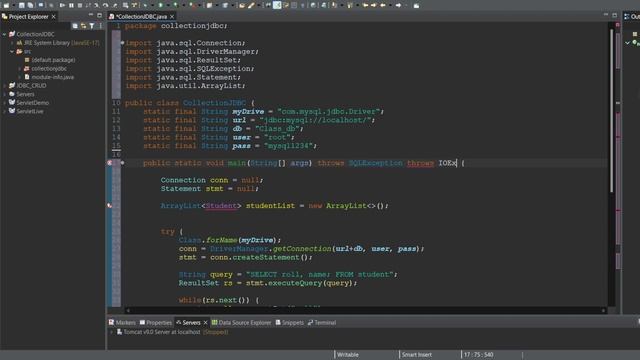Click the quick-fix marker beside ArrayList<Student> line

(109, 206)
